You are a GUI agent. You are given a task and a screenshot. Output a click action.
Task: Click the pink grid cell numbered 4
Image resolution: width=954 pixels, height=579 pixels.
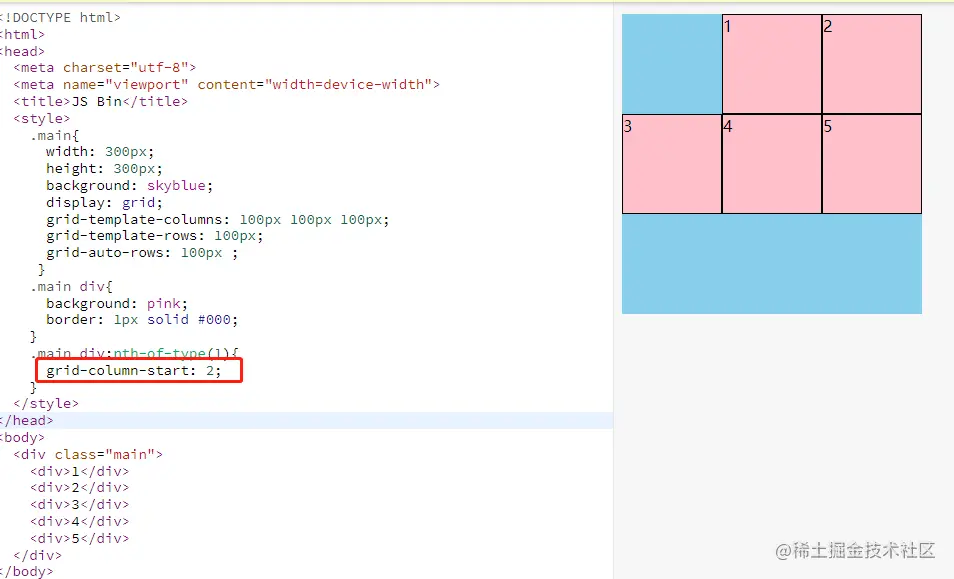coord(771,164)
